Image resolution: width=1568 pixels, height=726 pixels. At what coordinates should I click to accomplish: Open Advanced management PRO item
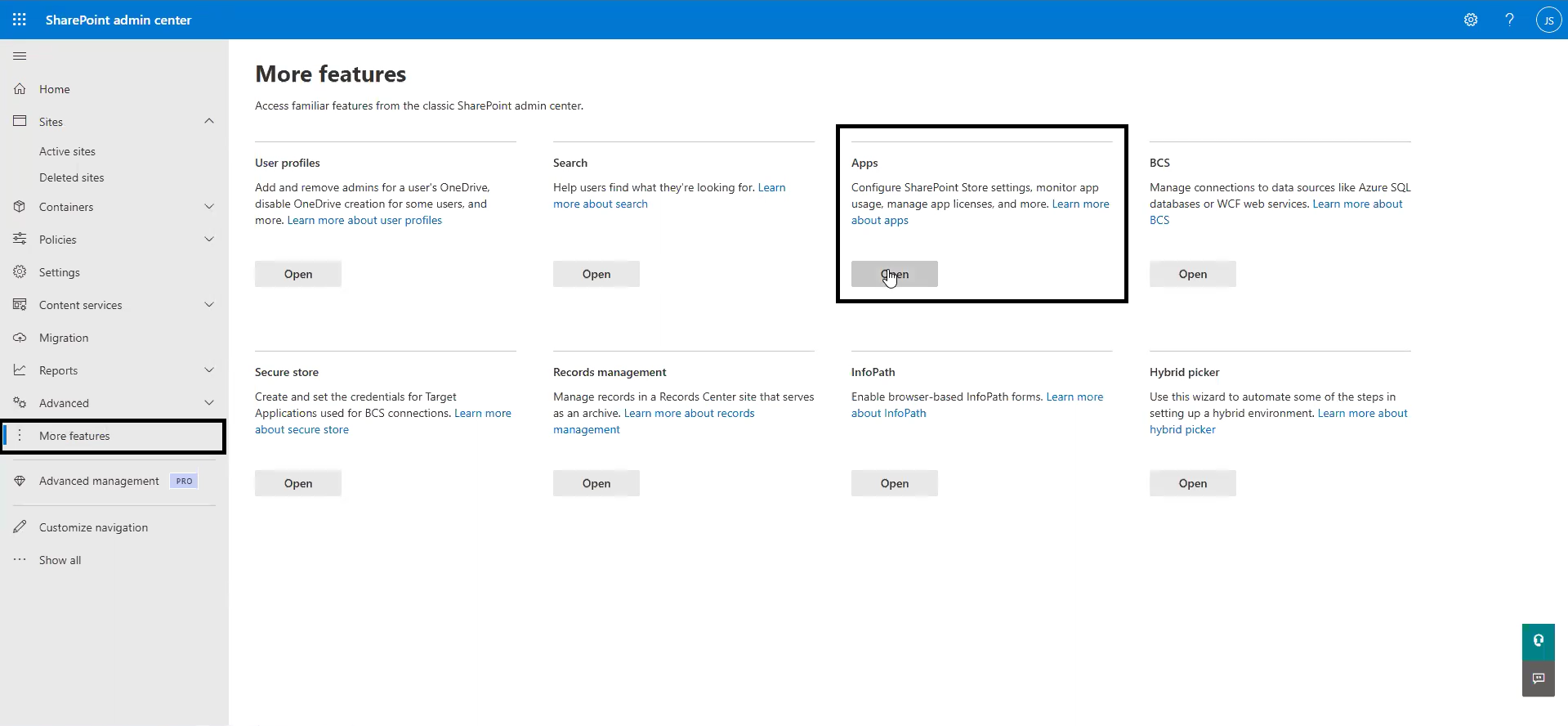[99, 481]
